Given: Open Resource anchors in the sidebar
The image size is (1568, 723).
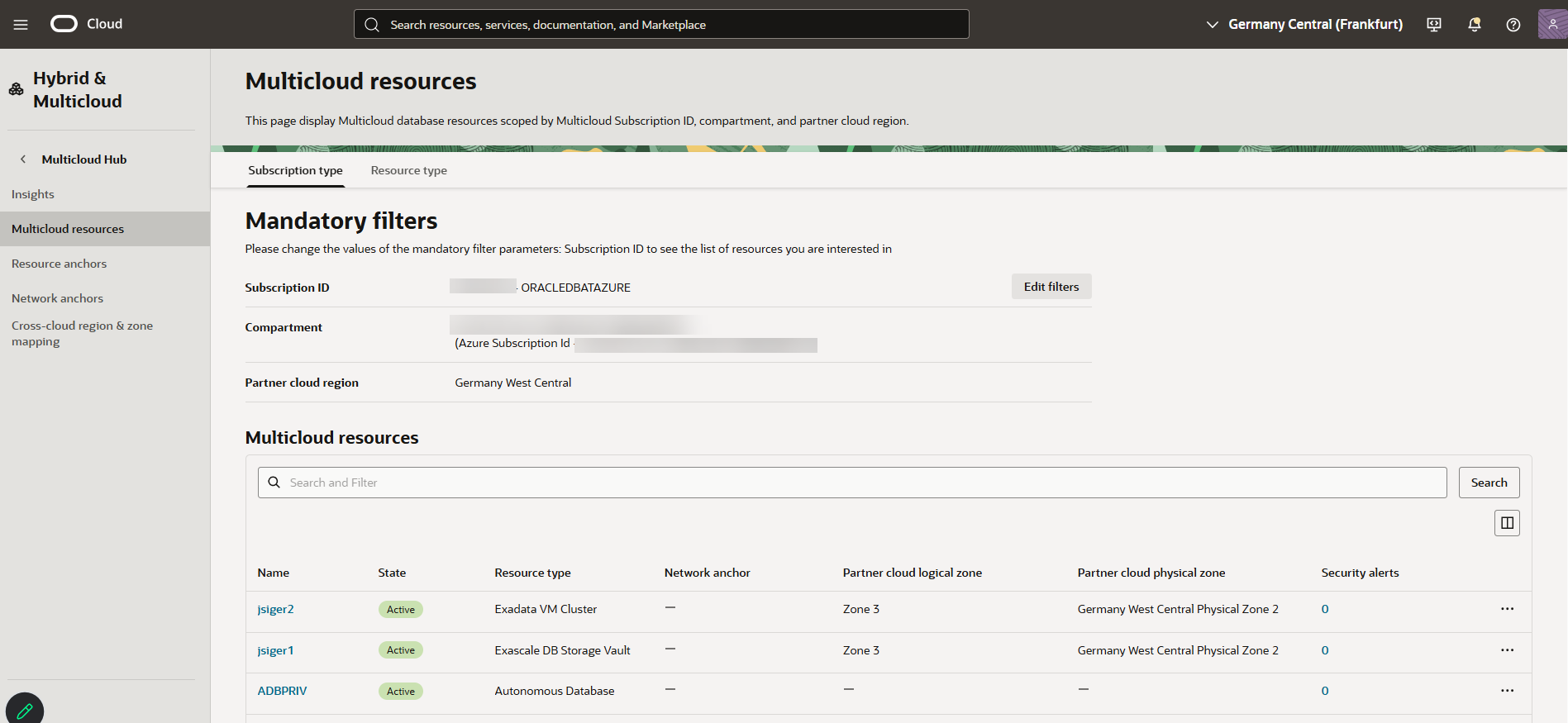Looking at the screenshot, I should pyautogui.click(x=60, y=264).
